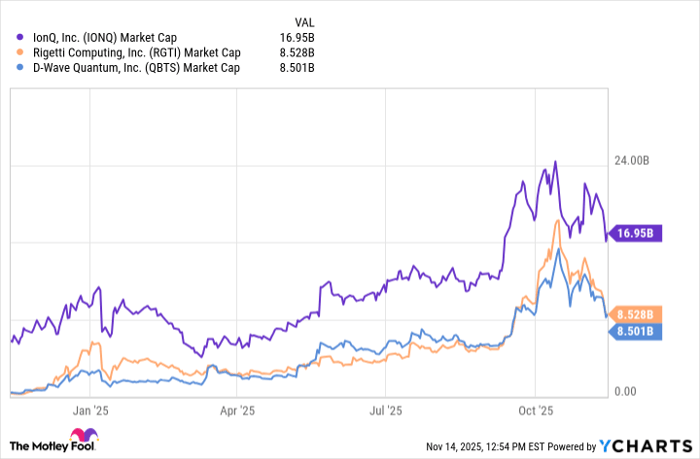This screenshot has width=700, height=459.
Task: Click the Apr '25 x-axis label
Action: [x=237, y=411]
